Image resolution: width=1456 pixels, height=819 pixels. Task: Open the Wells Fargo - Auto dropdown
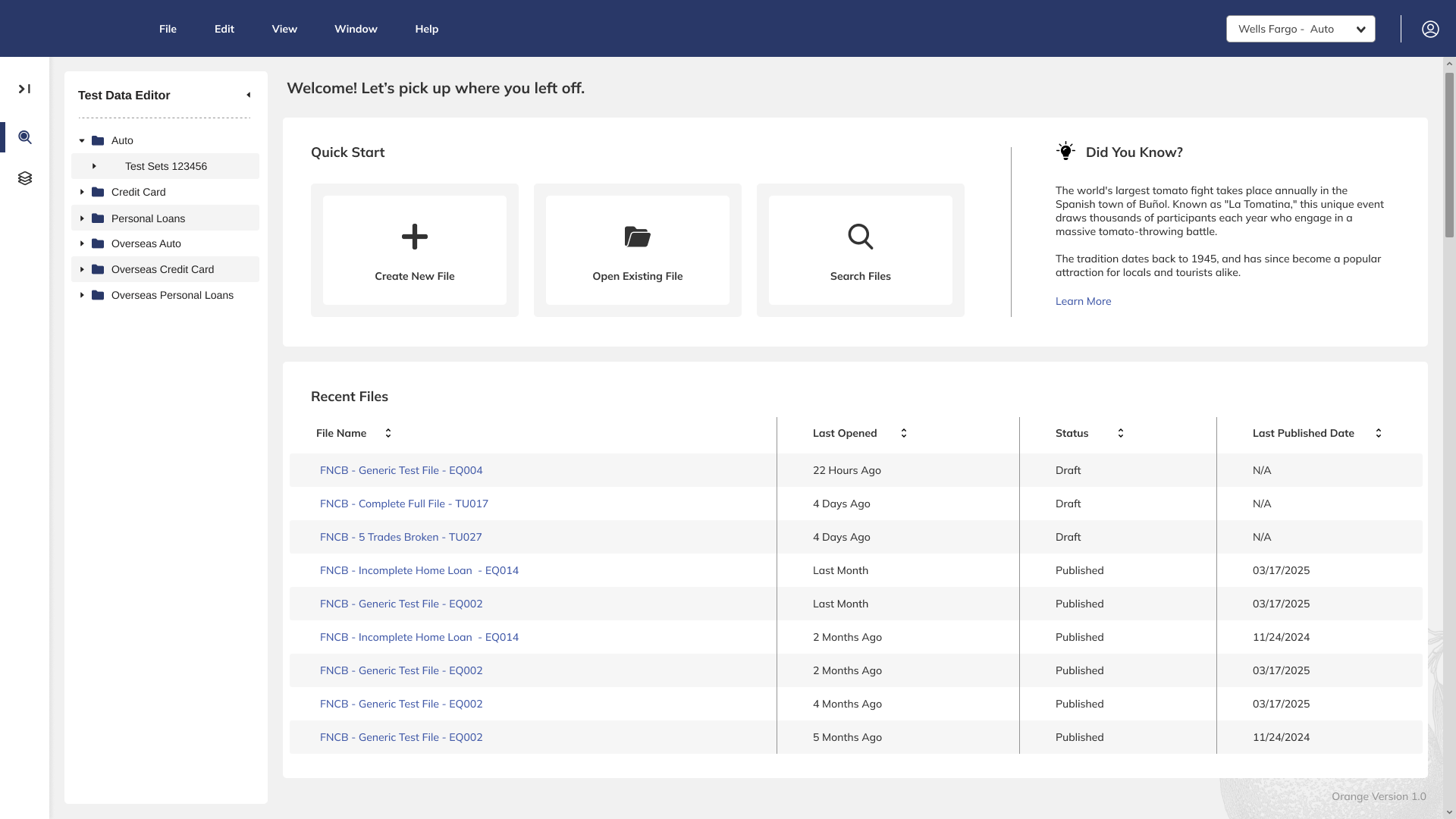(x=1300, y=29)
